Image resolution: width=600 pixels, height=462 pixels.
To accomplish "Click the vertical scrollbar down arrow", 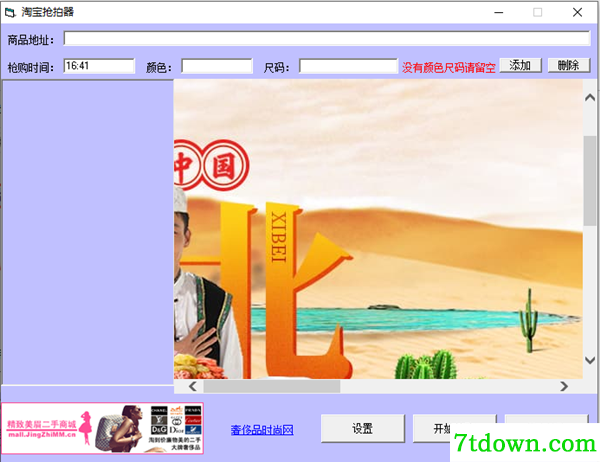I will (x=590, y=360).
